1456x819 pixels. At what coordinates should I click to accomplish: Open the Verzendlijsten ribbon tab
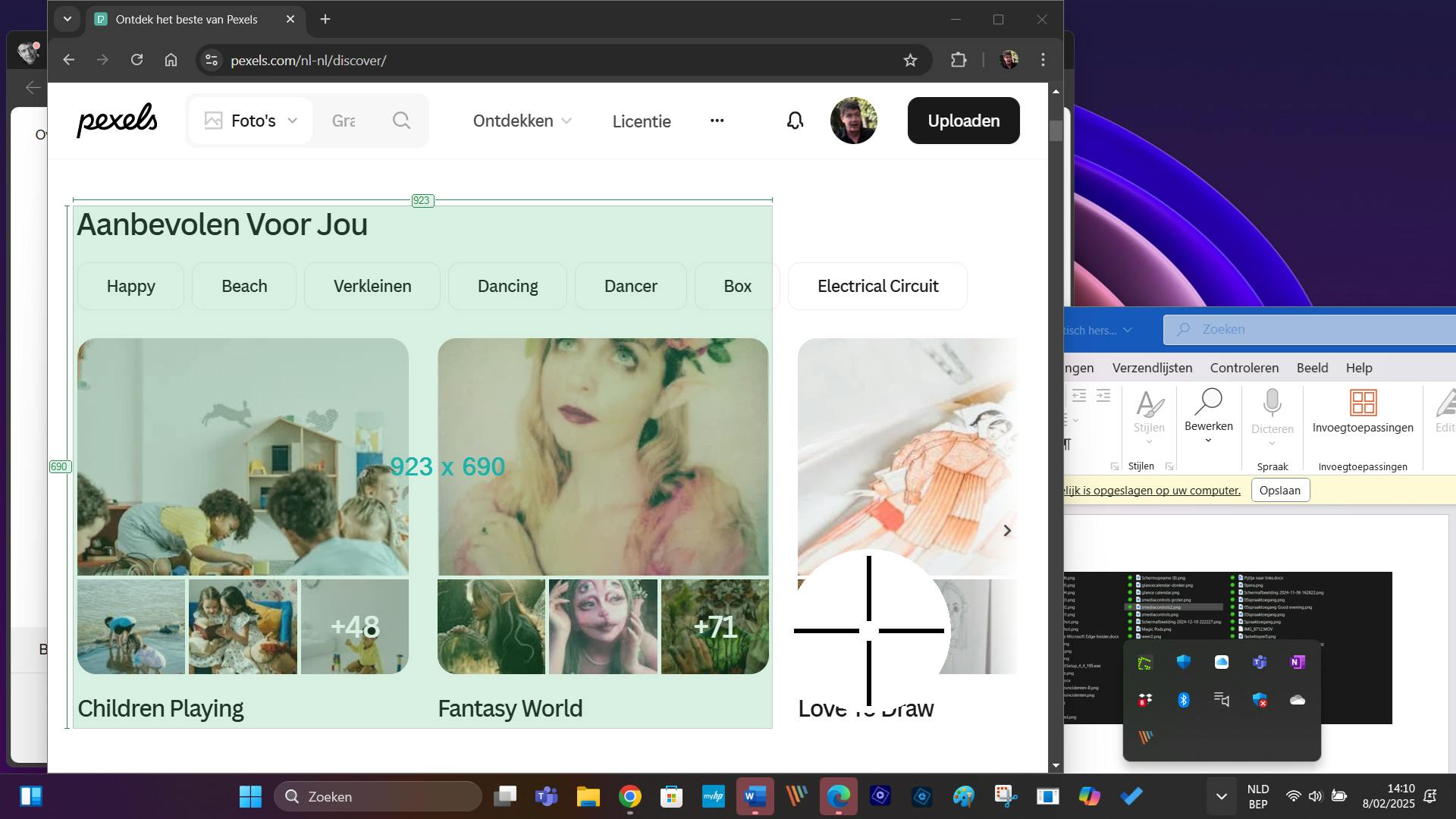coord(1151,368)
